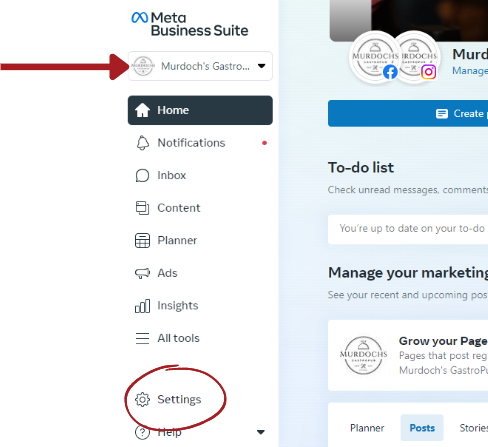The width and height of the screenshot is (488, 447).
Task: Click the Murdochs logo in Grow your Page card
Action: click(x=363, y=355)
